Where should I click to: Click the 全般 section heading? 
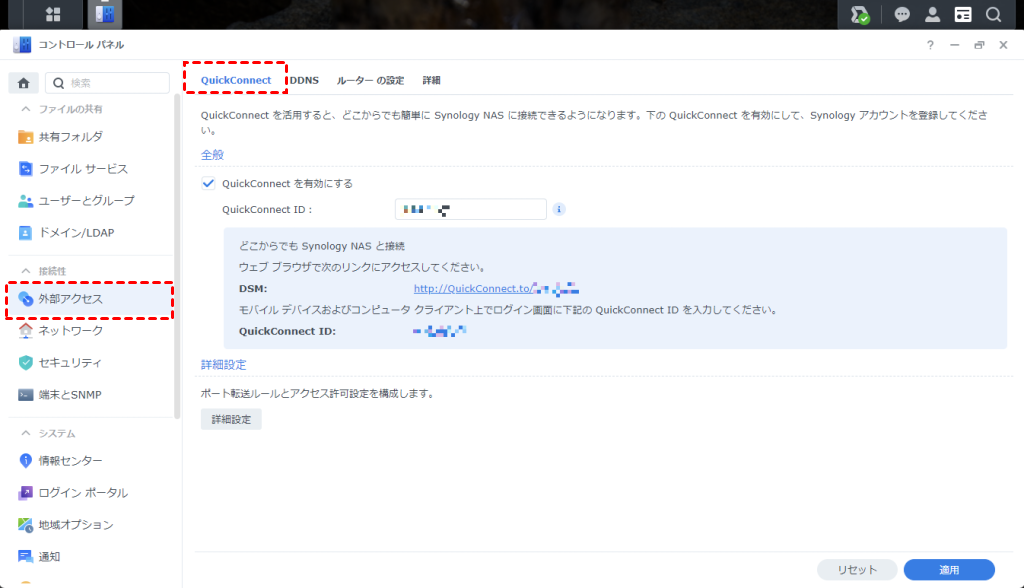point(212,155)
